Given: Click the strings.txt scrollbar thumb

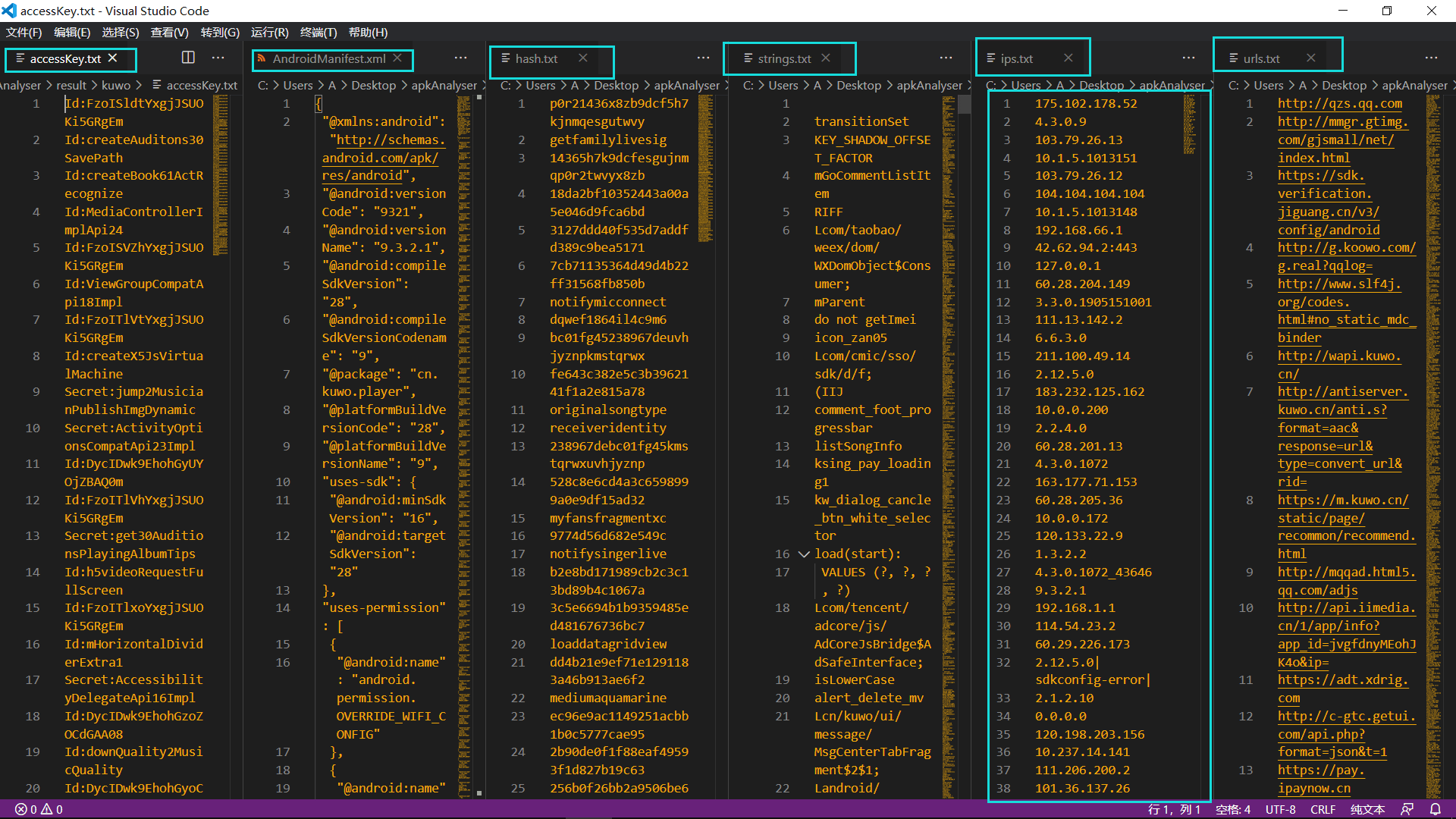Looking at the screenshot, I should 965,104.
